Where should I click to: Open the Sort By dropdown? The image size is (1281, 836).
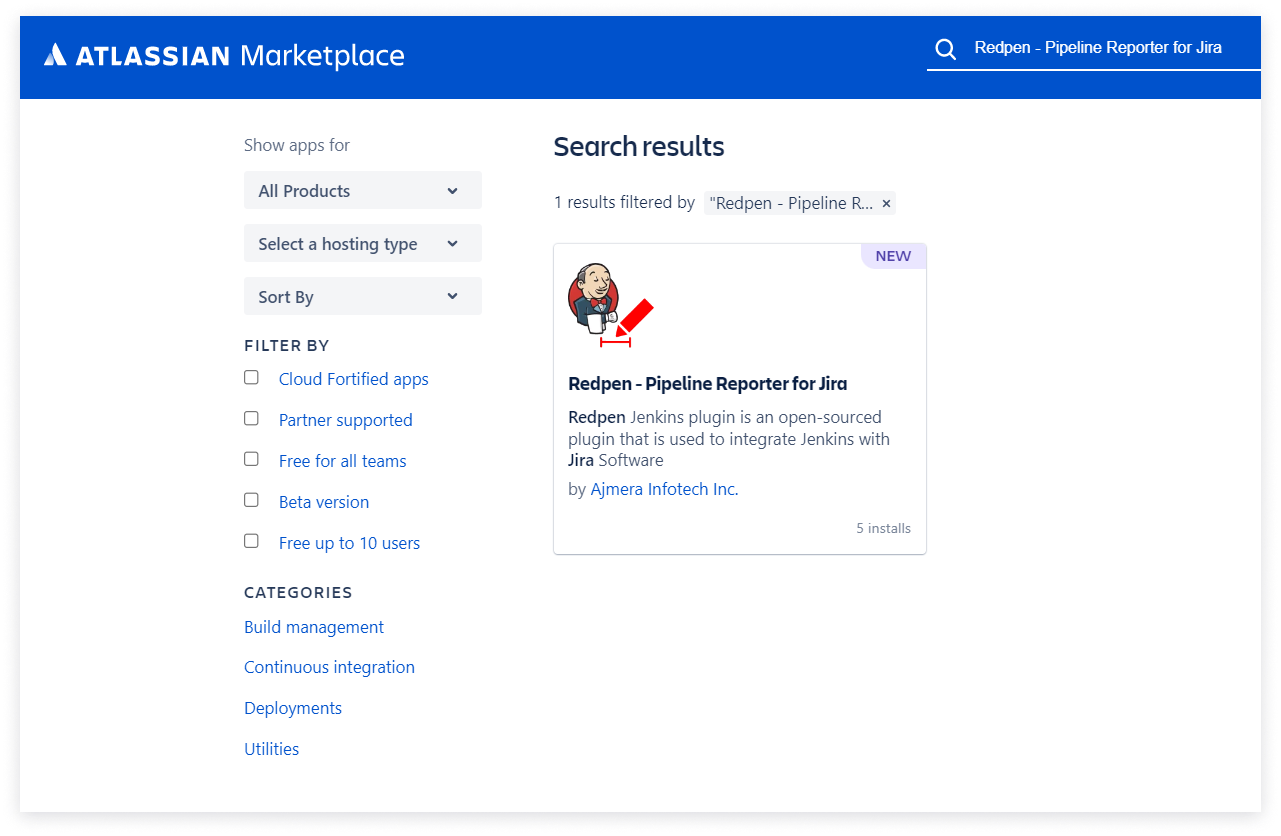click(363, 297)
